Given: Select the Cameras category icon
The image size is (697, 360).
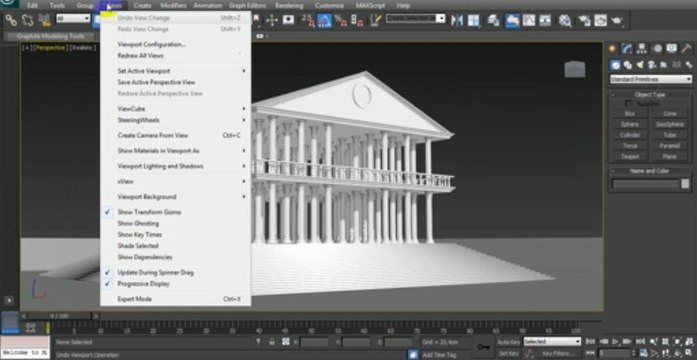Looking at the screenshot, I should (652, 65).
